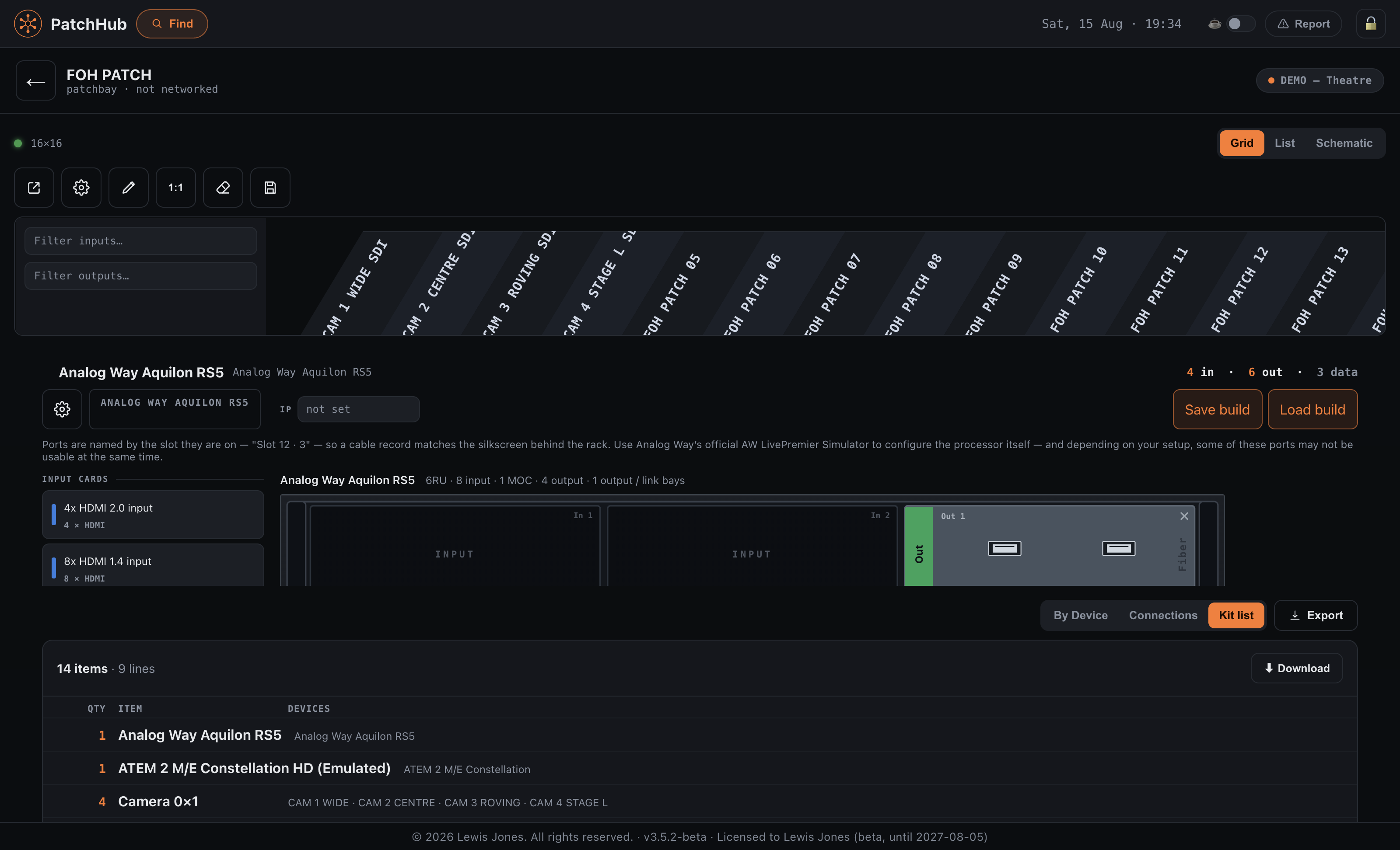Viewport: 1400px width, 850px height.
Task: Click the second HDMI port on Out 1
Action: [1119, 548]
